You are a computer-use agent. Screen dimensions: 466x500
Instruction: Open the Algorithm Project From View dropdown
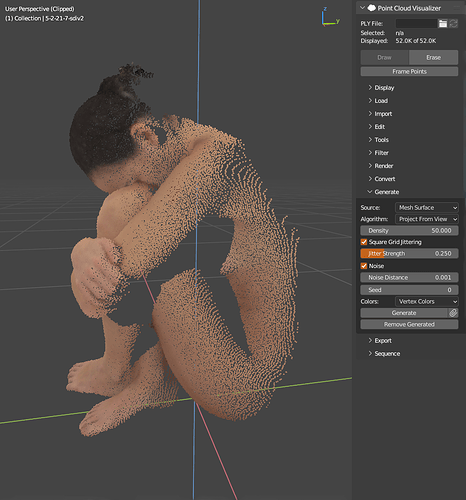click(427, 219)
